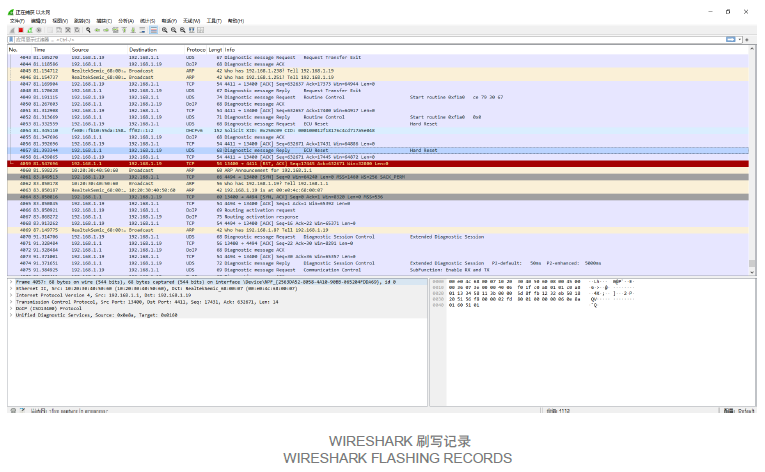Sort by the Destination column header
This screenshot has height=472, width=765.
156,50
